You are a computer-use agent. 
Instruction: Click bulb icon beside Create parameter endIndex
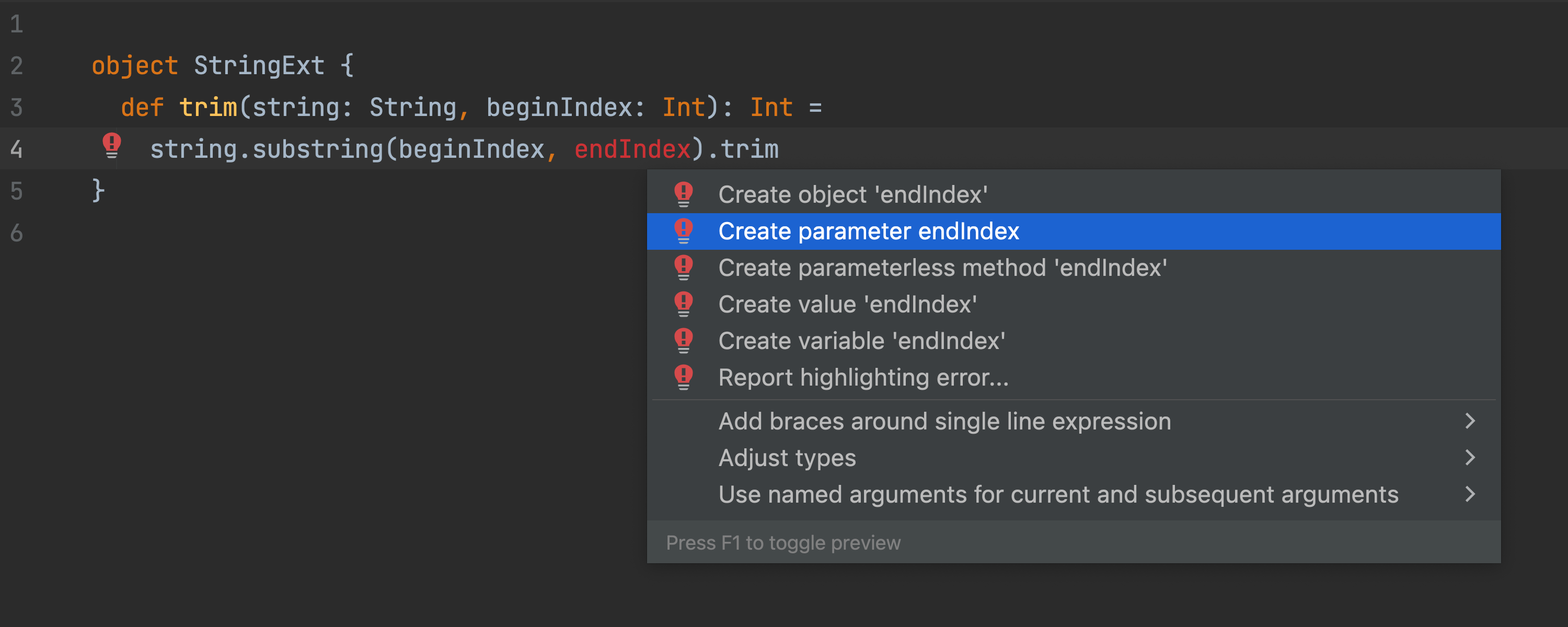684,231
